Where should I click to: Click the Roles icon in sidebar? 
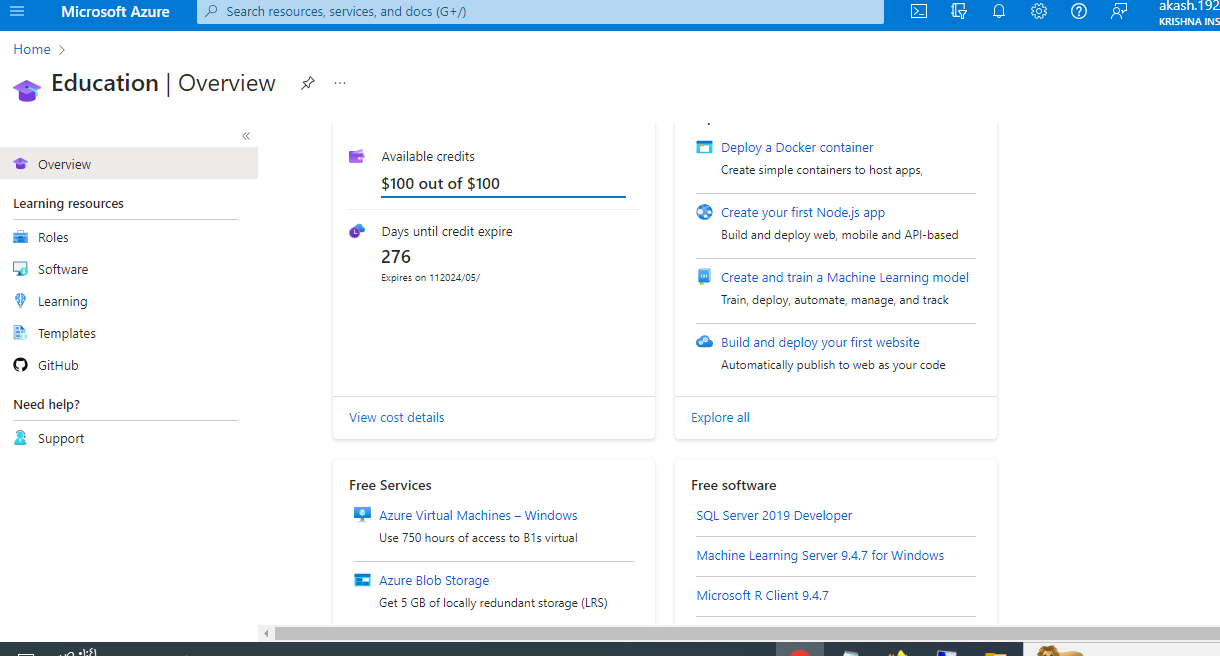click(20, 237)
